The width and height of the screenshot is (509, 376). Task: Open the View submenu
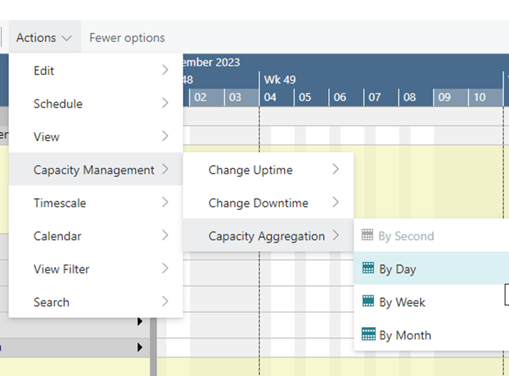(96, 136)
